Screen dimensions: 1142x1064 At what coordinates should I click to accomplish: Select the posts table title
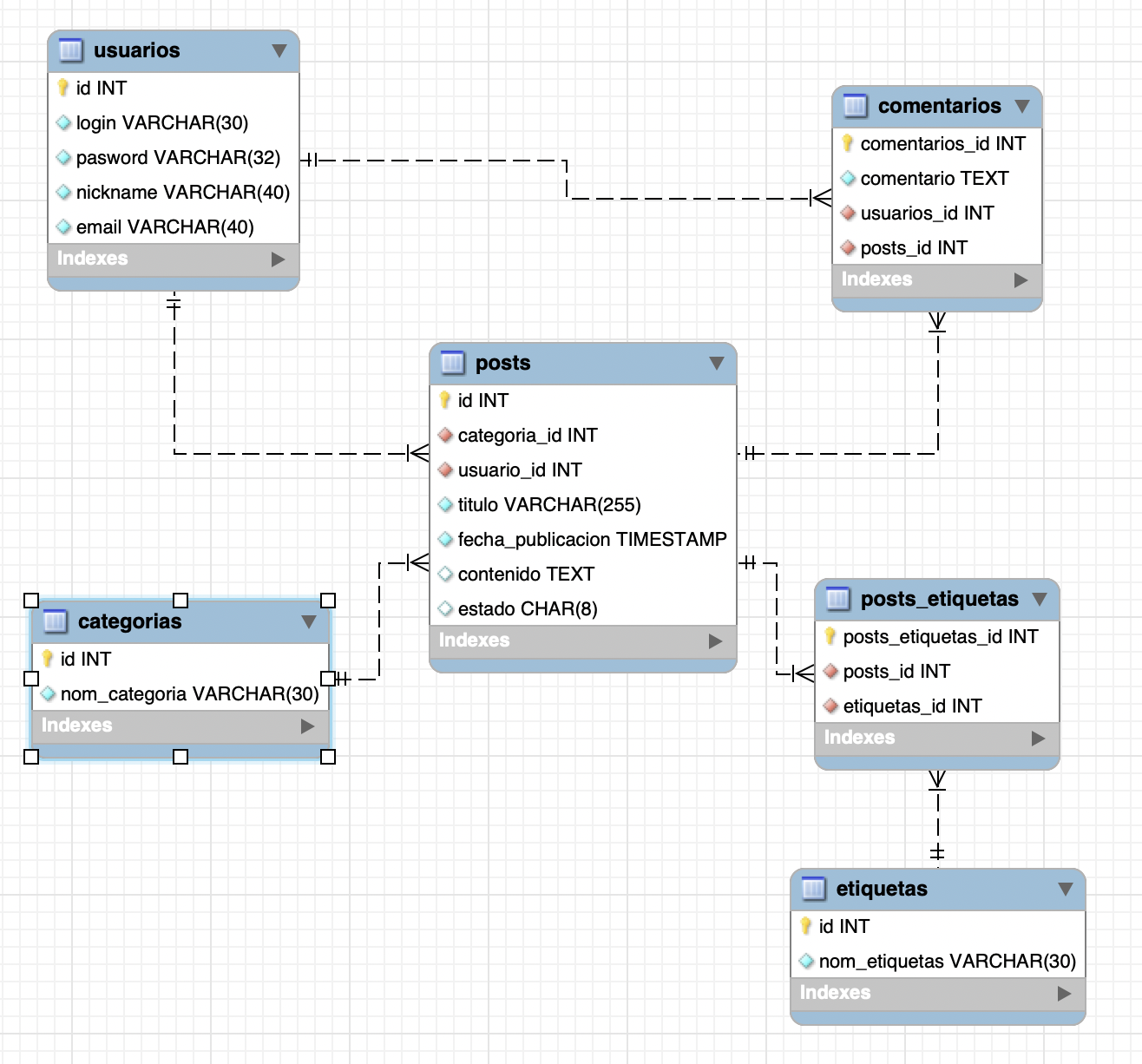pos(503,363)
